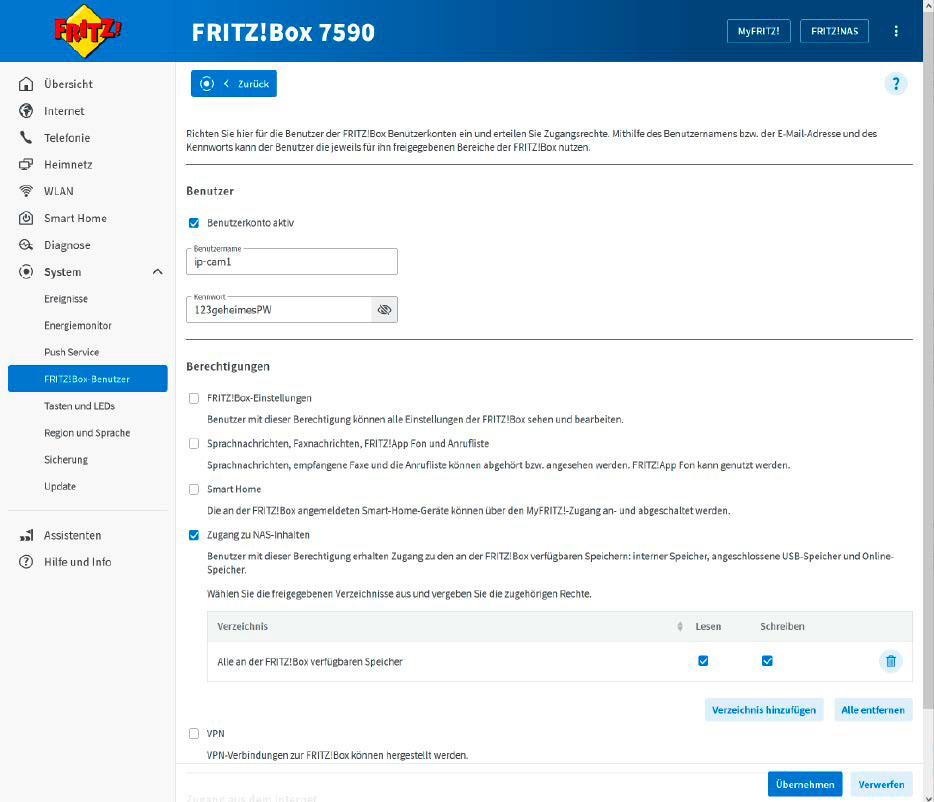Apply changes with Übernehmen
This screenshot has width=934, height=802.
805,784
